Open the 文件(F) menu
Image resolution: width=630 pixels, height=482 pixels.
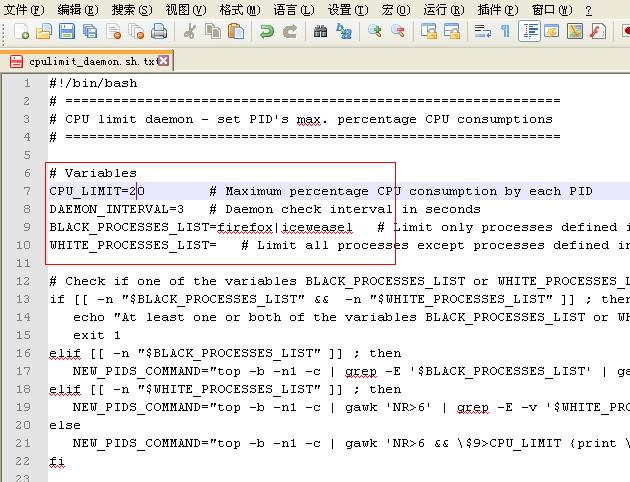[24, 10]
